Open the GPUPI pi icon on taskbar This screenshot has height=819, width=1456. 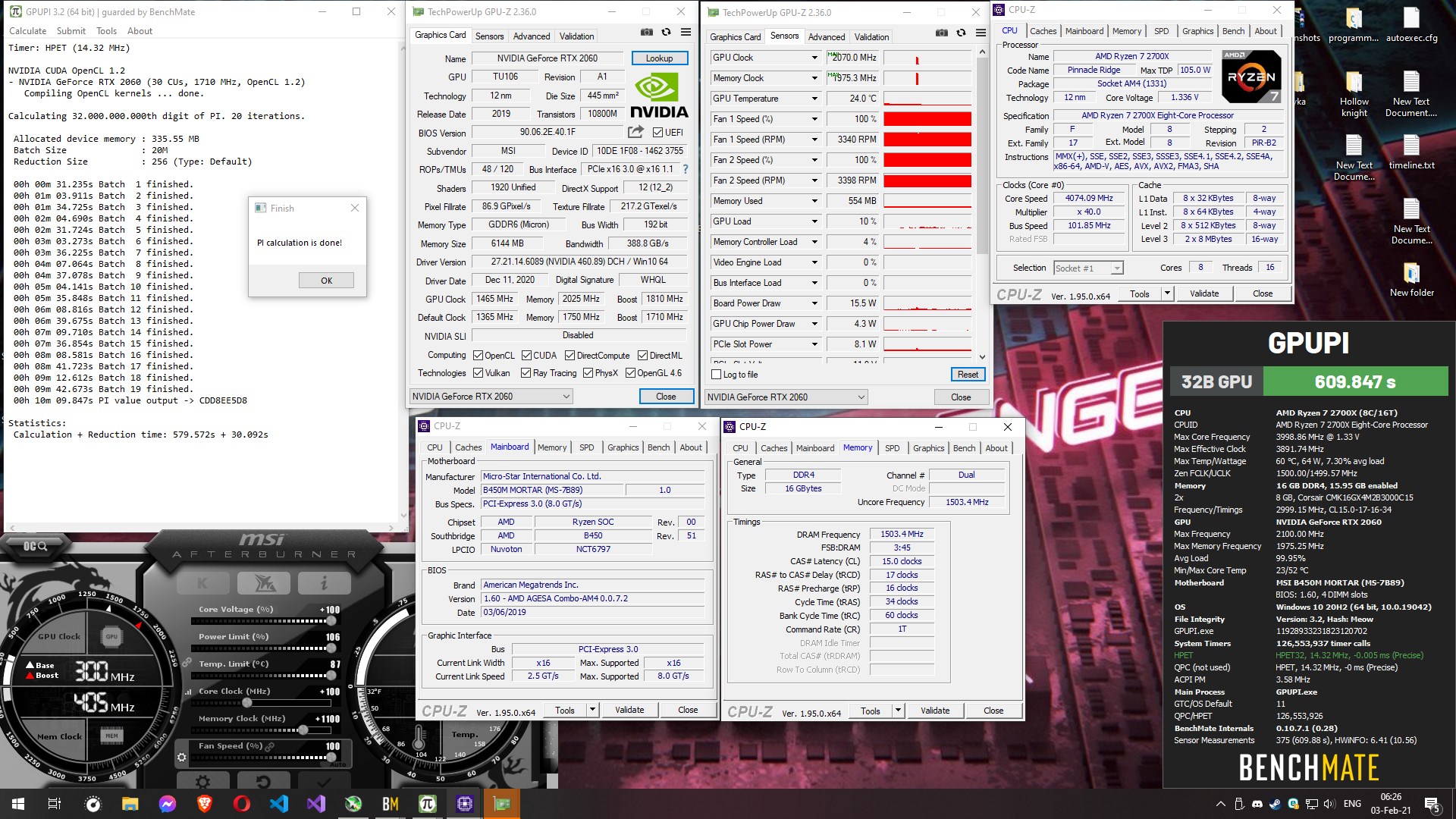point(427,804)
